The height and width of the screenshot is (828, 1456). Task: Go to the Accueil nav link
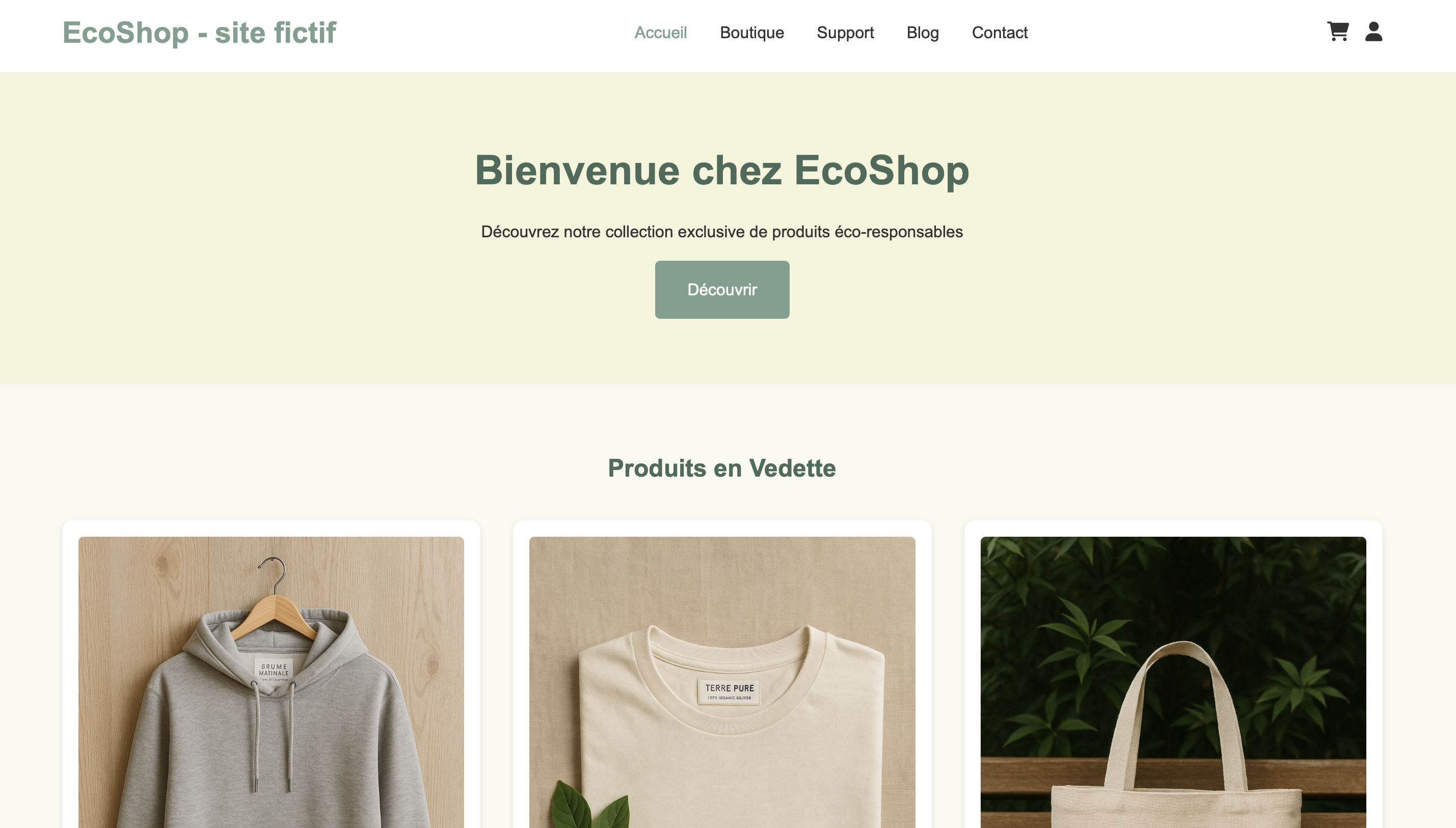[660, 33]
